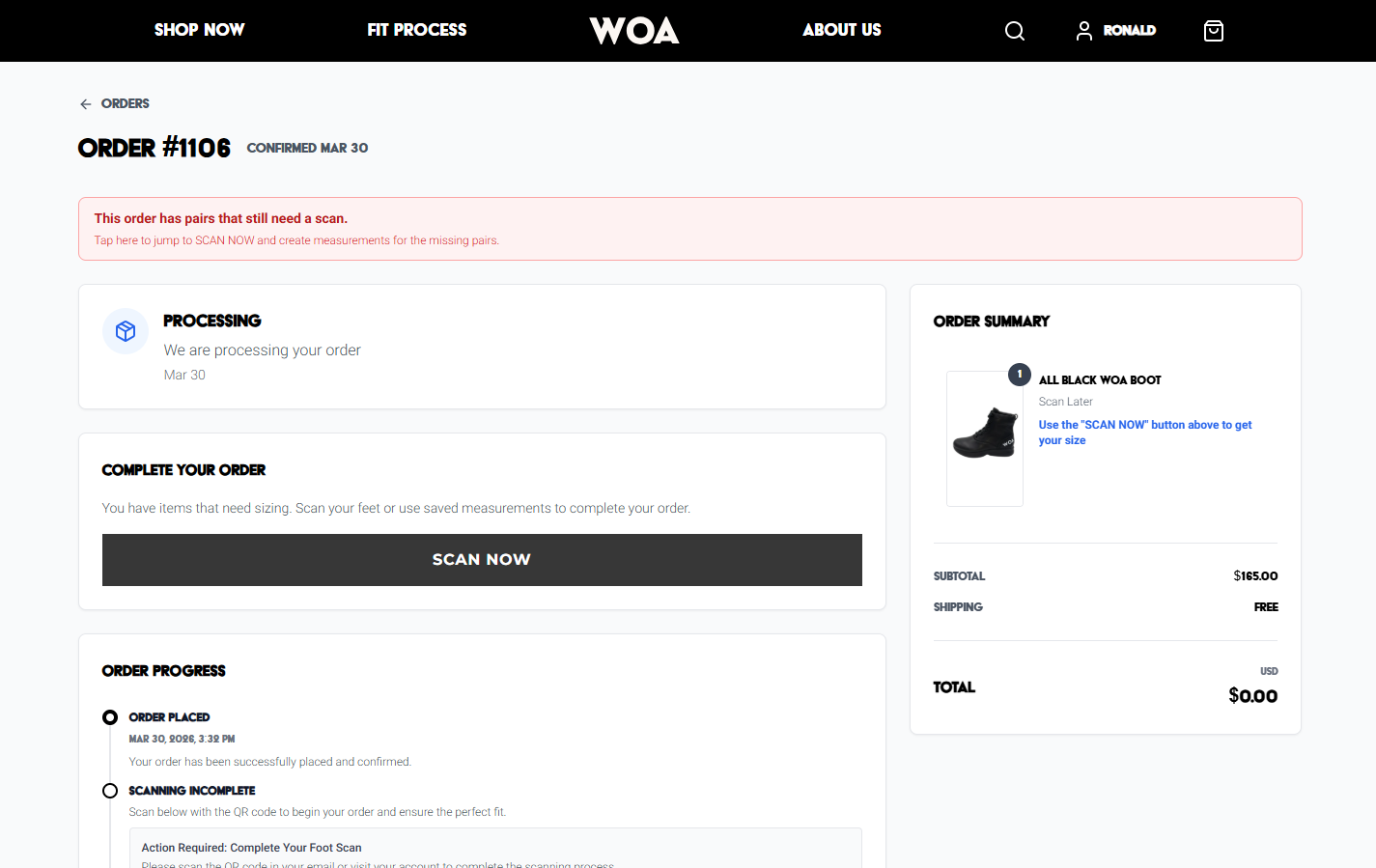This screenshot has height=868, width=1376.
Task: Click the quantity badge on boot image
Action: (1020, 375)
